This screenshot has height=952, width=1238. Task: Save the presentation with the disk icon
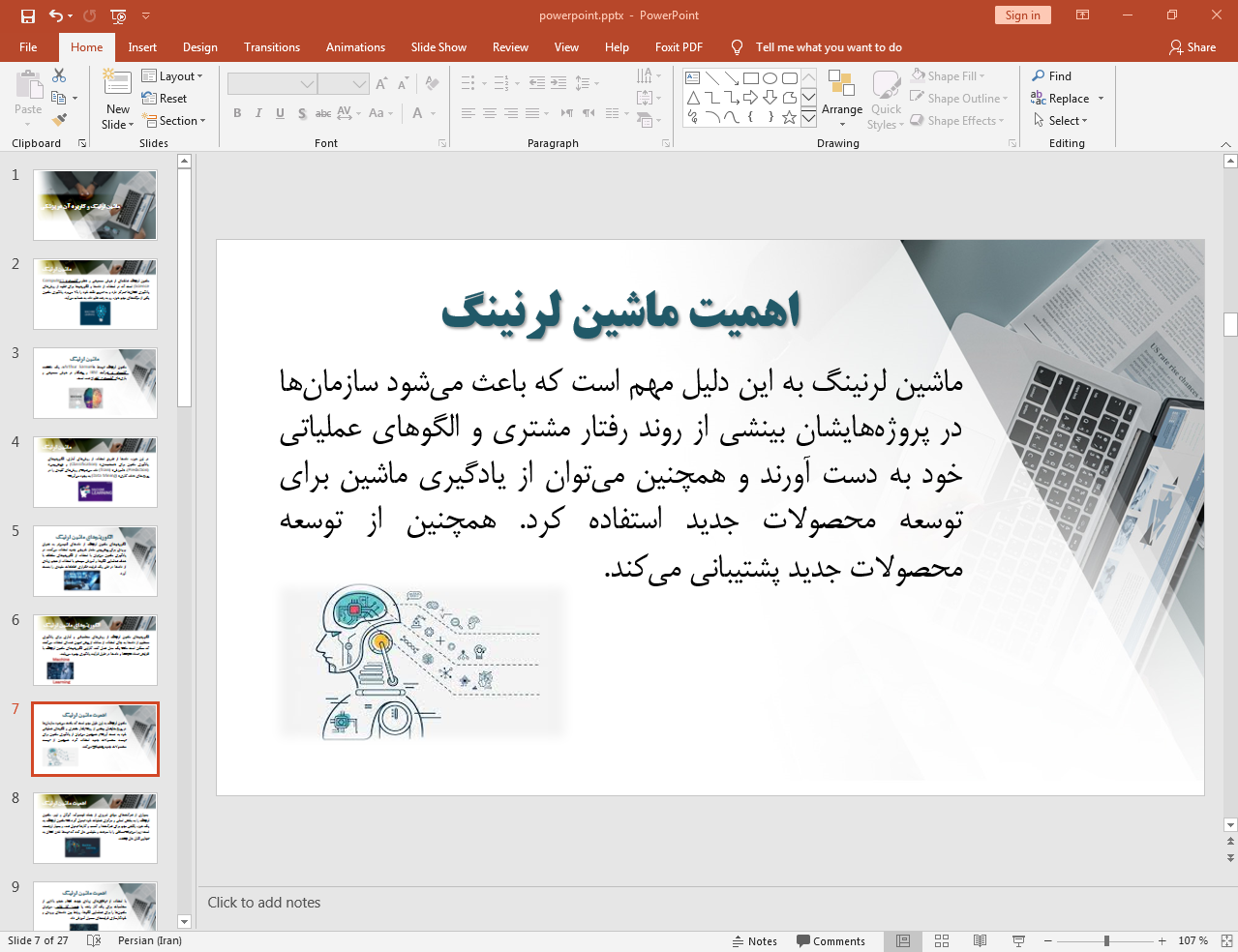click(27, 15)
